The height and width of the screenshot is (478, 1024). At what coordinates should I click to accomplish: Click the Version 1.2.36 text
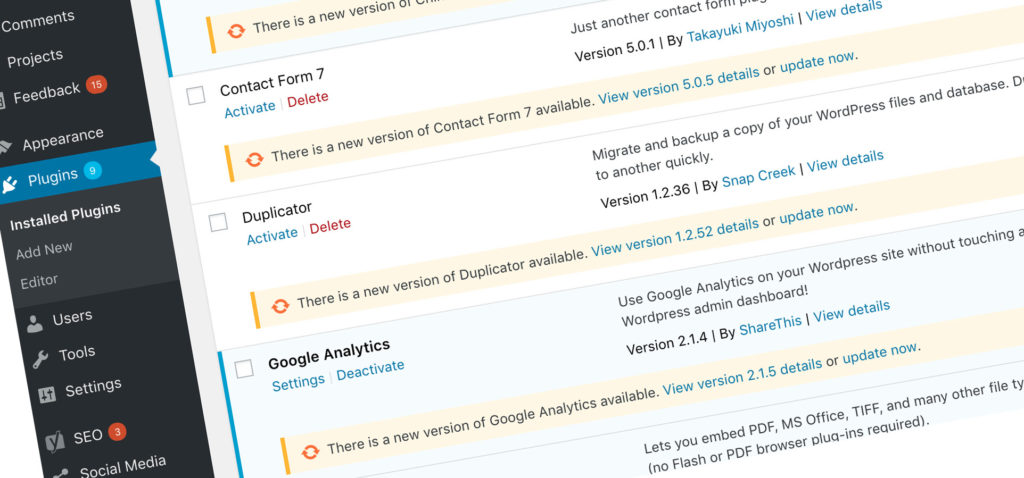(x=646, y=197)
